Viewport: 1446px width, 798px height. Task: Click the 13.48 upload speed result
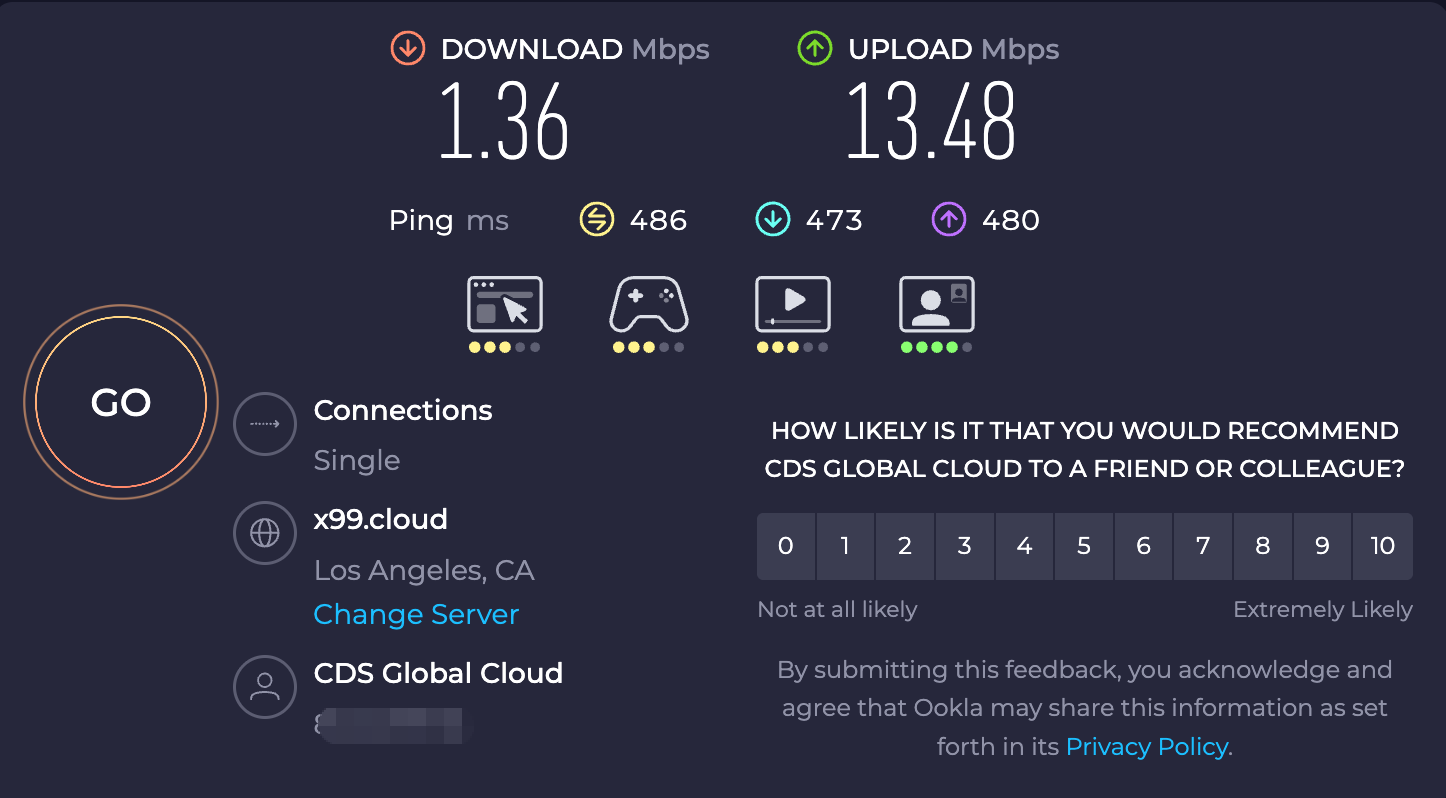931,122
